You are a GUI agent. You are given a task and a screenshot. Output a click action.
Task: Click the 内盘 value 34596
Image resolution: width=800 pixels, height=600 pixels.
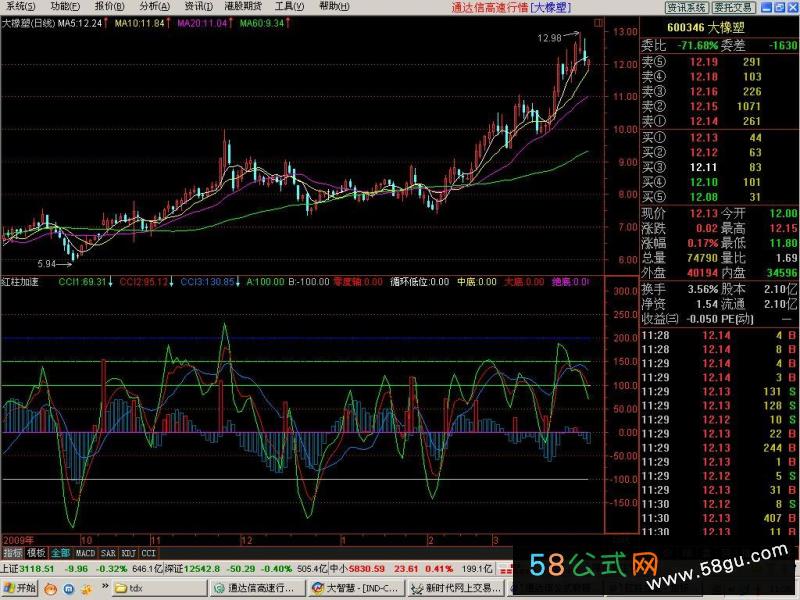[781, 273]
